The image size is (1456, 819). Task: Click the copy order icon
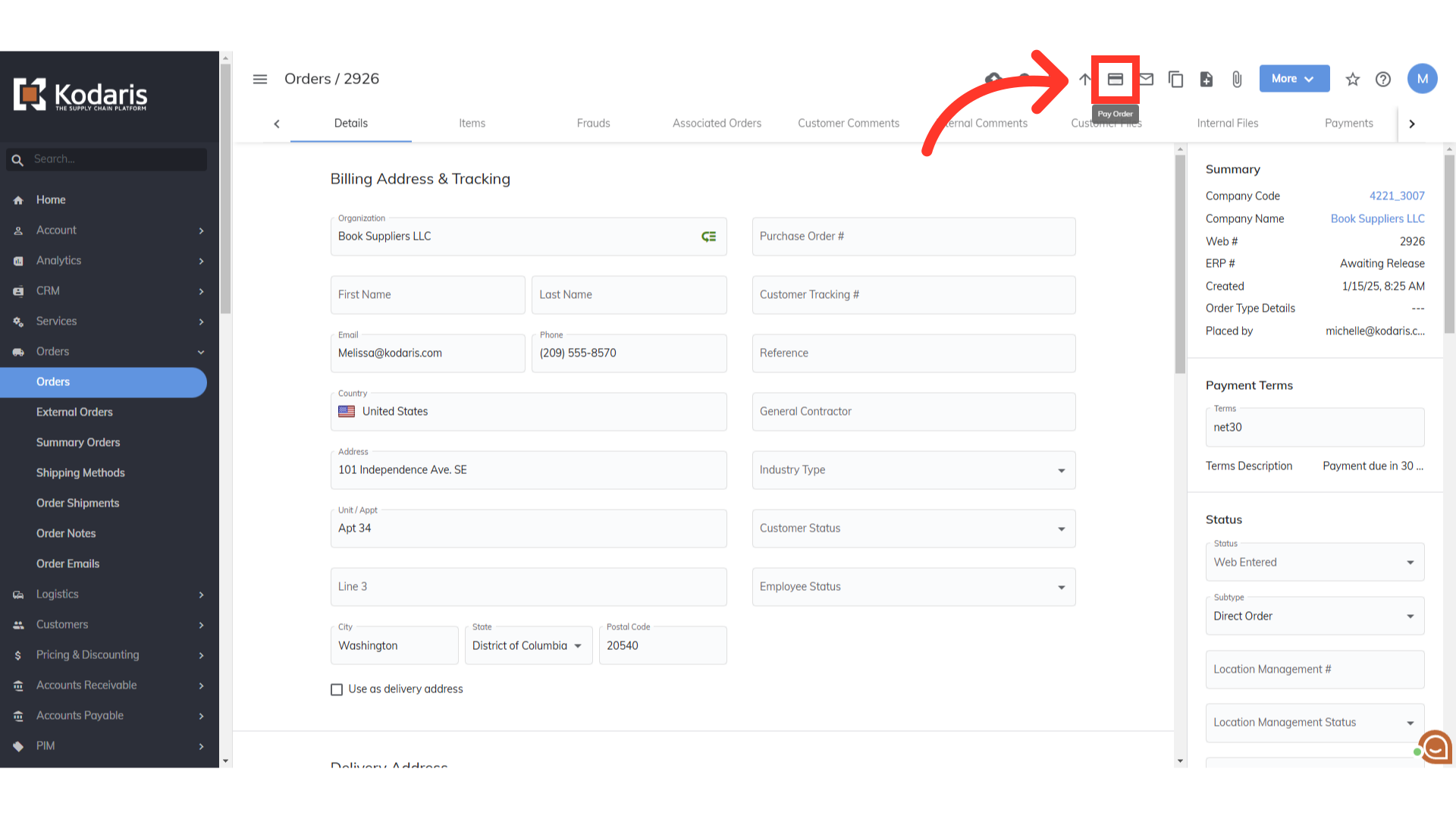point(1176,79)
